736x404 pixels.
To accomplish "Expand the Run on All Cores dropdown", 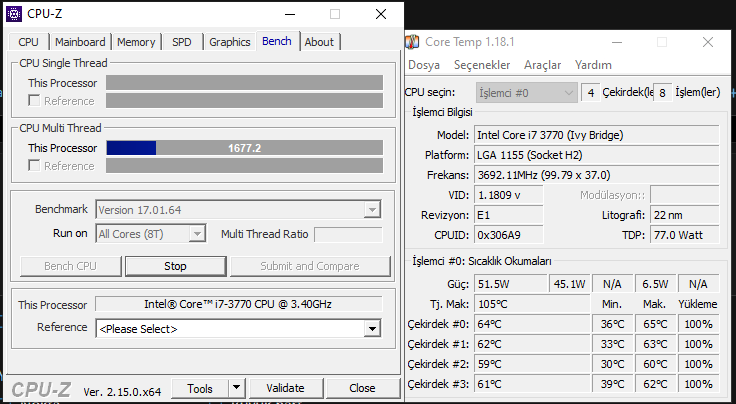I will (x=197, y=234).
